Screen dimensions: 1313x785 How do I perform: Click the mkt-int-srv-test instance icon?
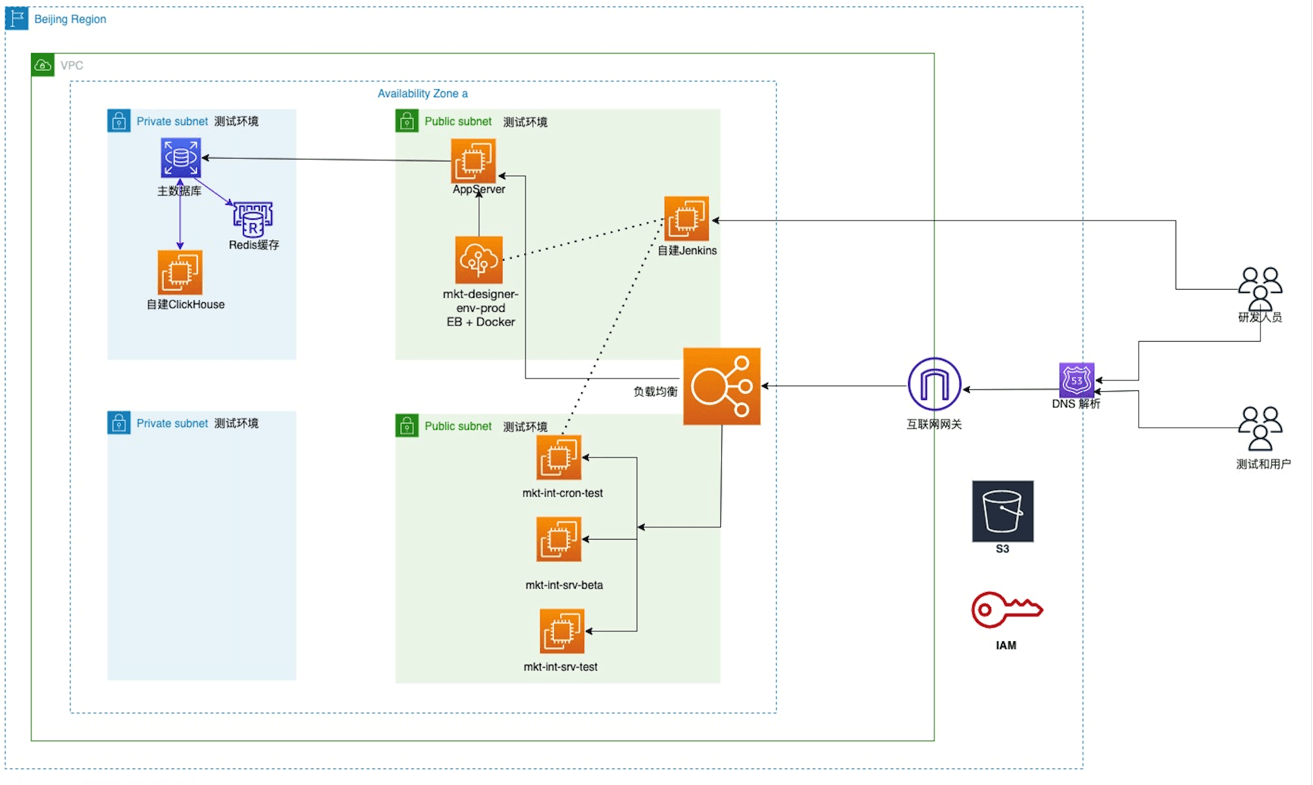tap(560, 629)
